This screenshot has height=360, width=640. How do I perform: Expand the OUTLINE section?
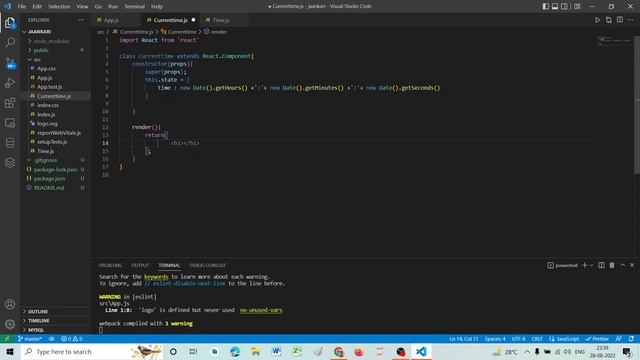click(38, 311)
